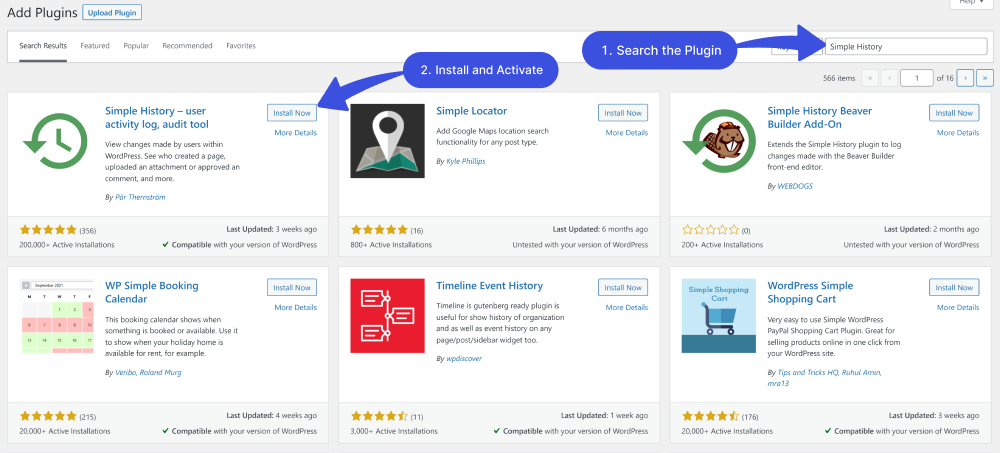
Task: Install the Simple History activity log plugin
Action: 292,113
